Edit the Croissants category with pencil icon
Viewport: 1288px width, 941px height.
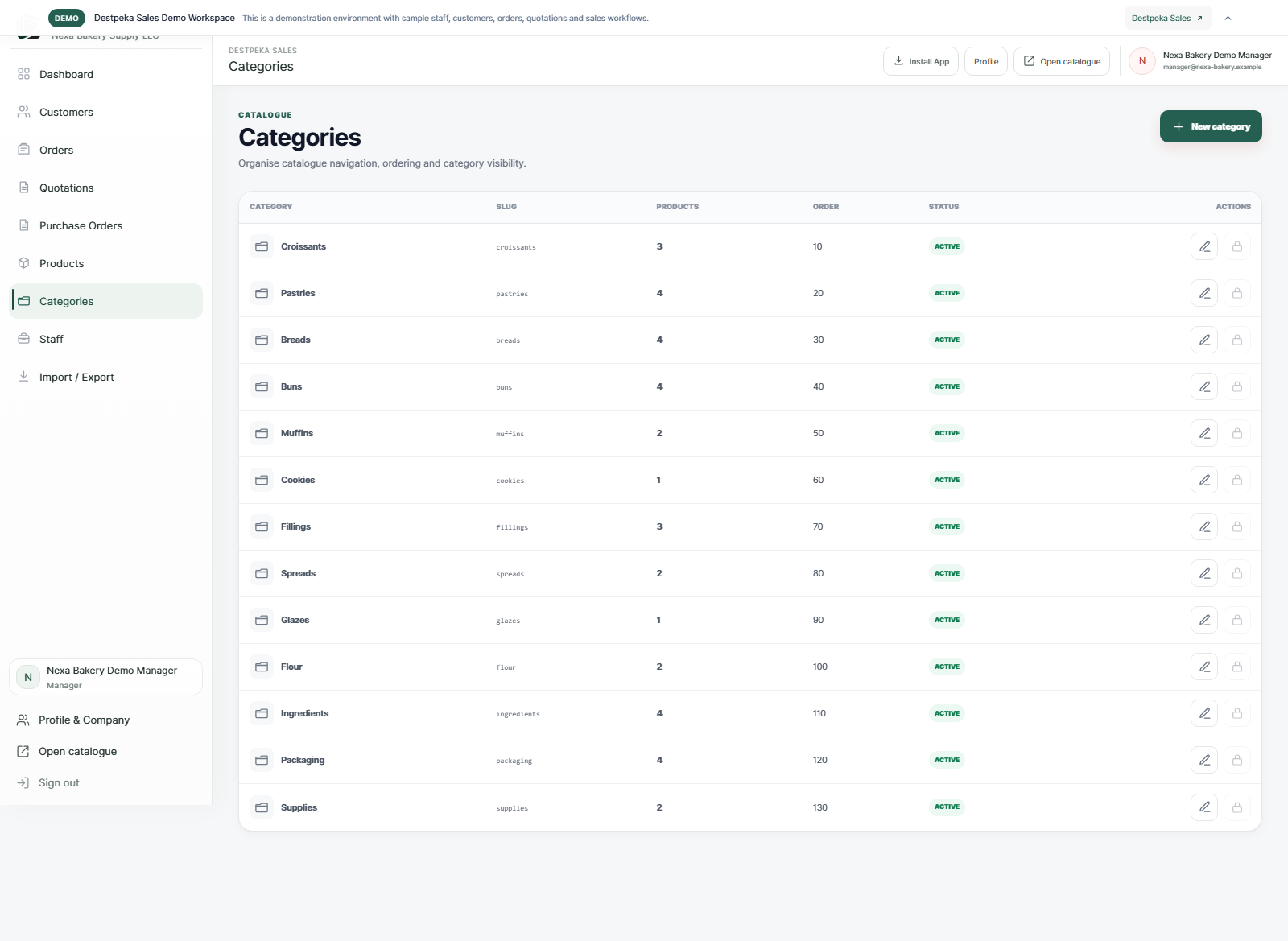pos(1204,246)
